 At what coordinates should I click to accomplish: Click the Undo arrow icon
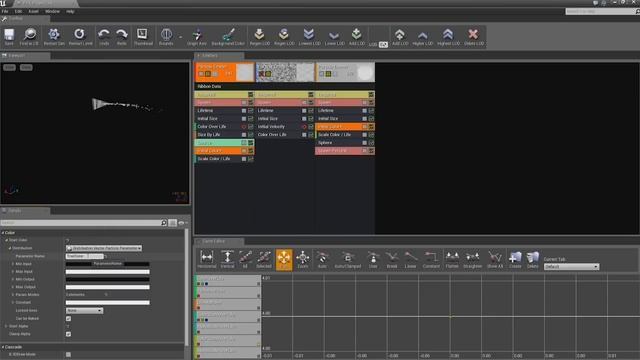point(104,35)
